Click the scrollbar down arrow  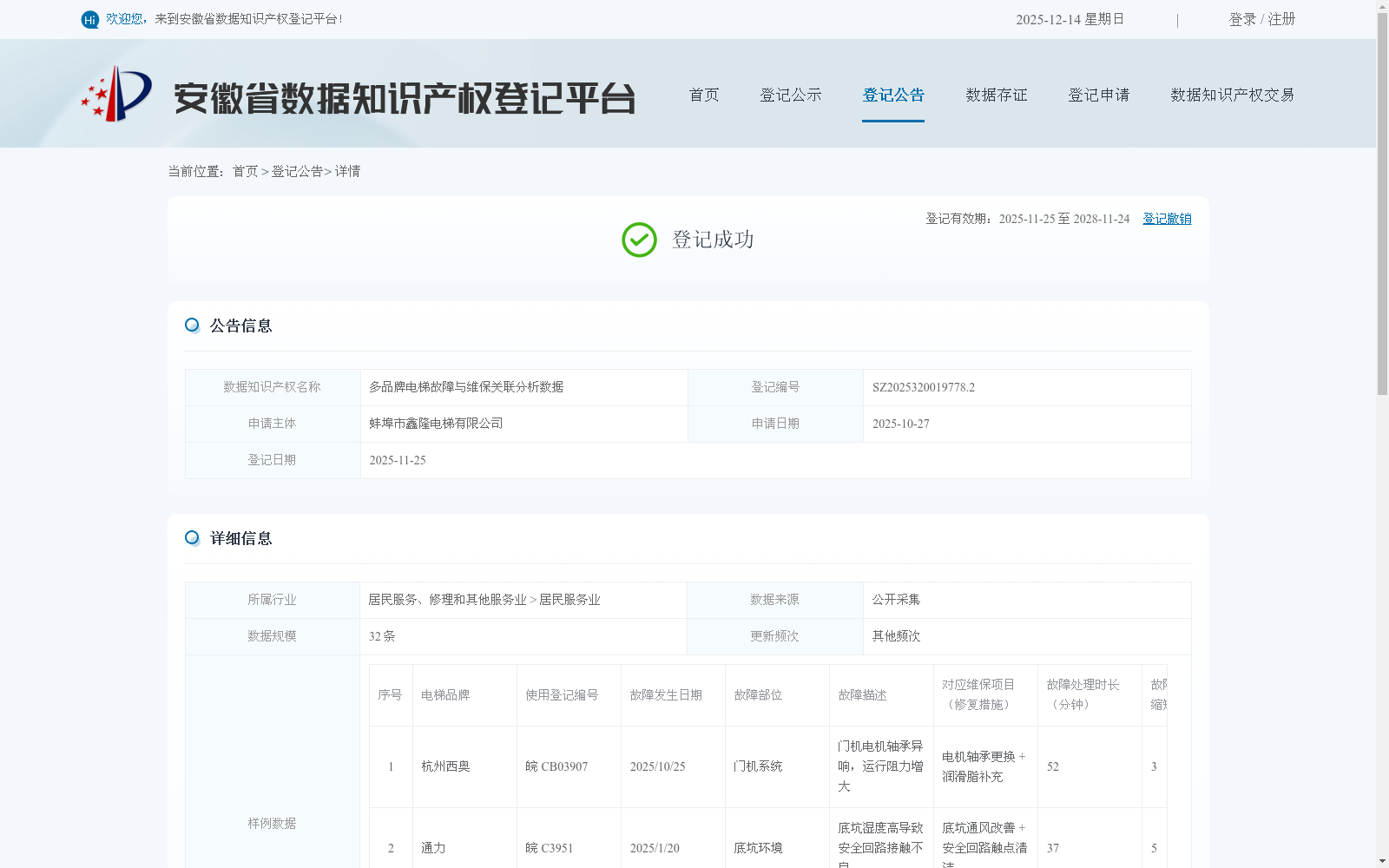pyautogui.click(x=1382, y=861)
